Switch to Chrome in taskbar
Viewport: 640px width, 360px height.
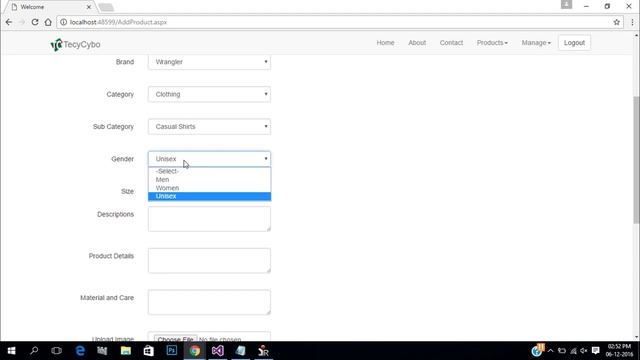[x=195, y=351]
